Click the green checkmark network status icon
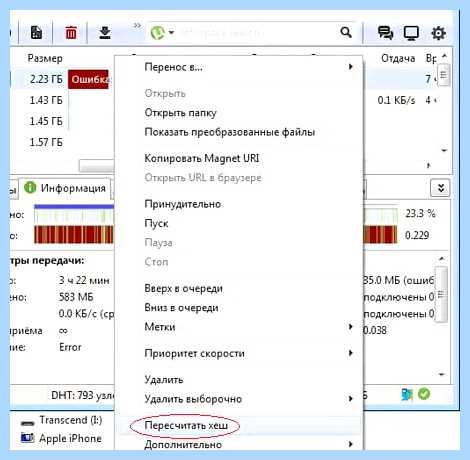This screenshot has height=460, width=470. point(424,394)
